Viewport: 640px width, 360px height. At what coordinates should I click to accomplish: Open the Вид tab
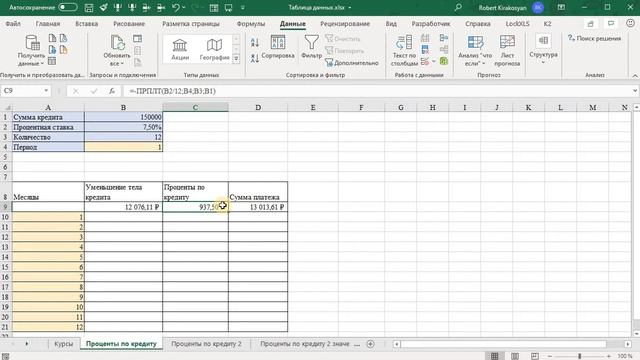click(391, 24)
